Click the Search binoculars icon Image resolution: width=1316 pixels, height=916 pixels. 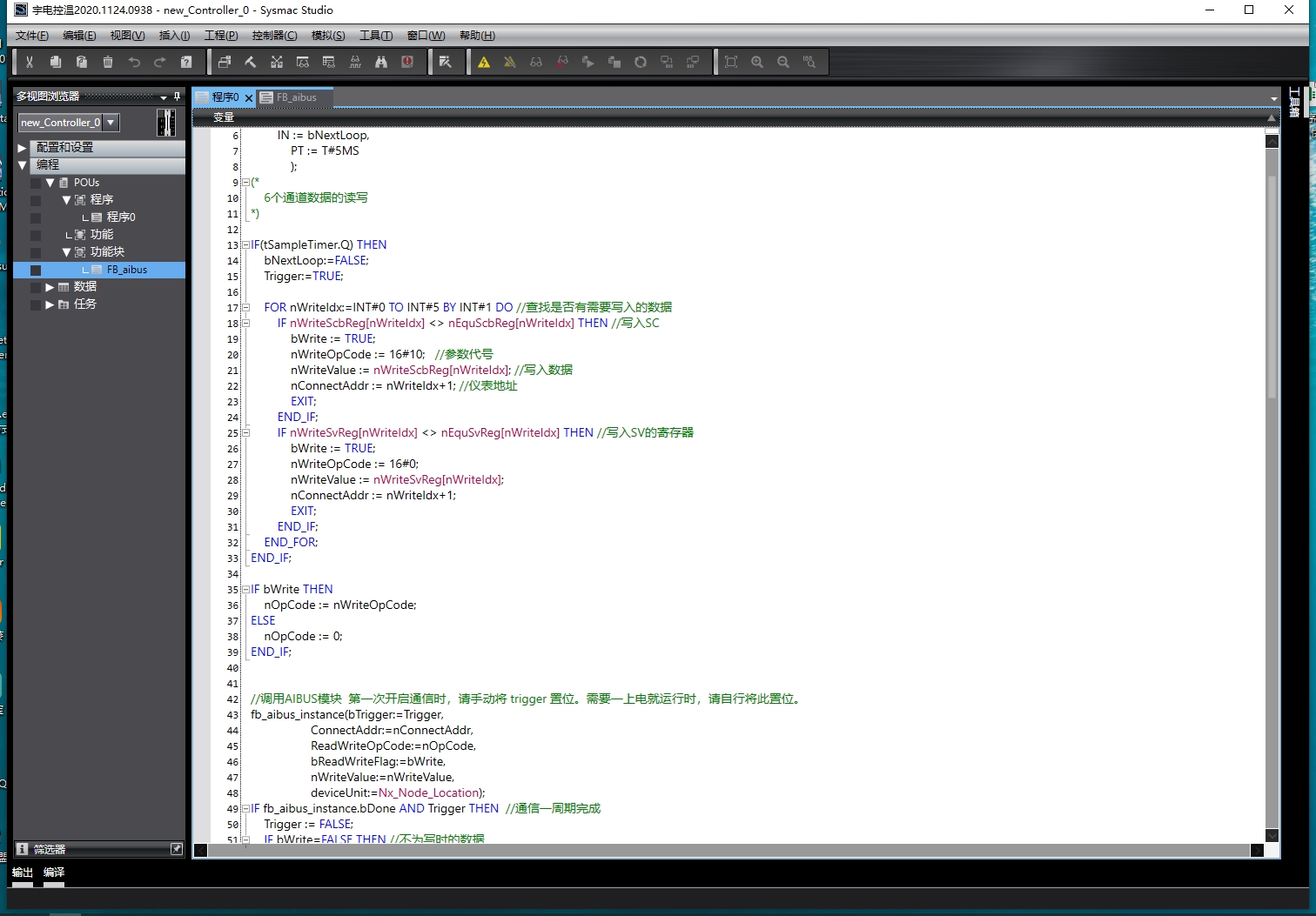coord(381,62)
